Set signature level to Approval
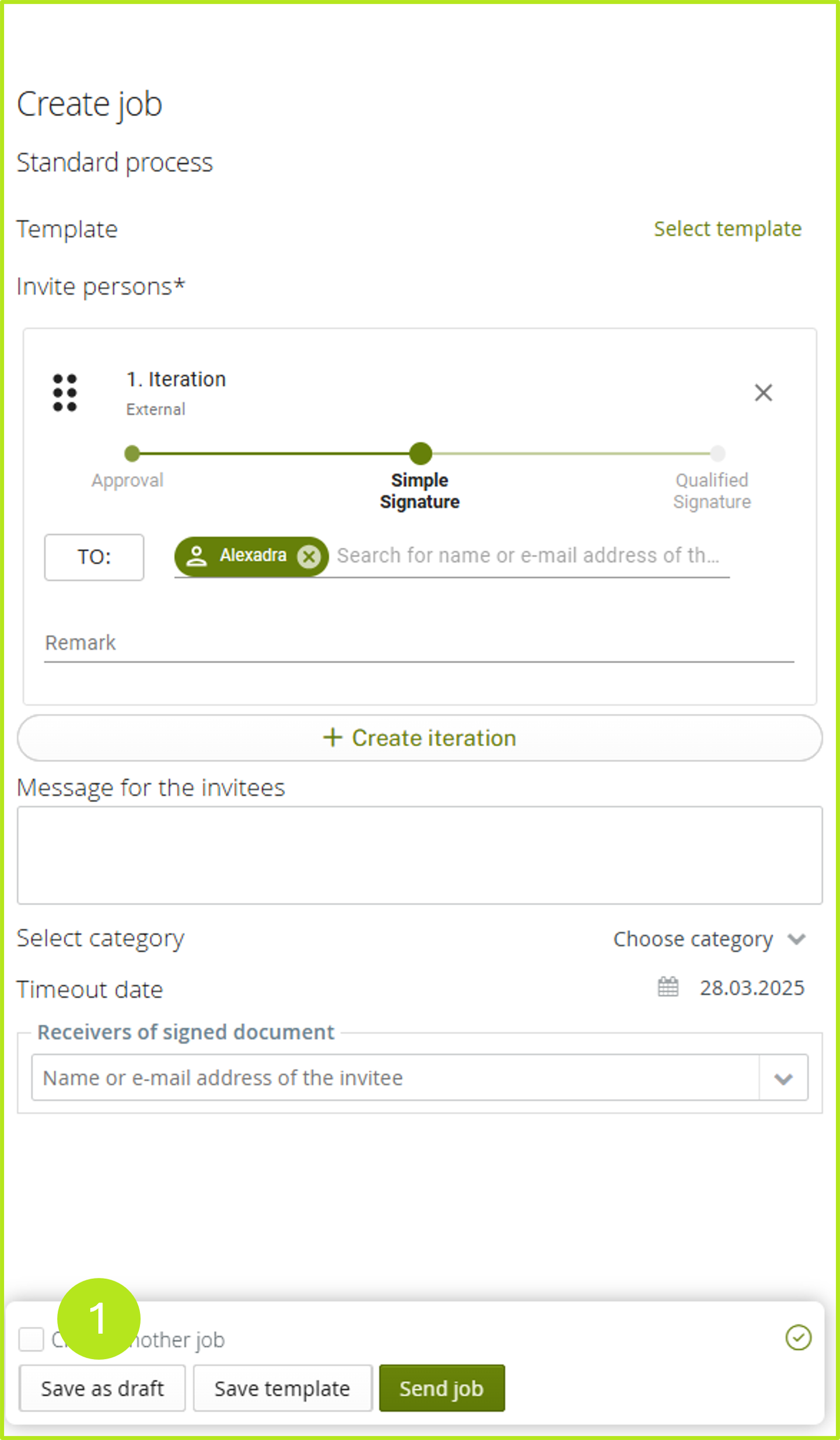Screen dimensions: 840x1440 (x=132, y=453)
